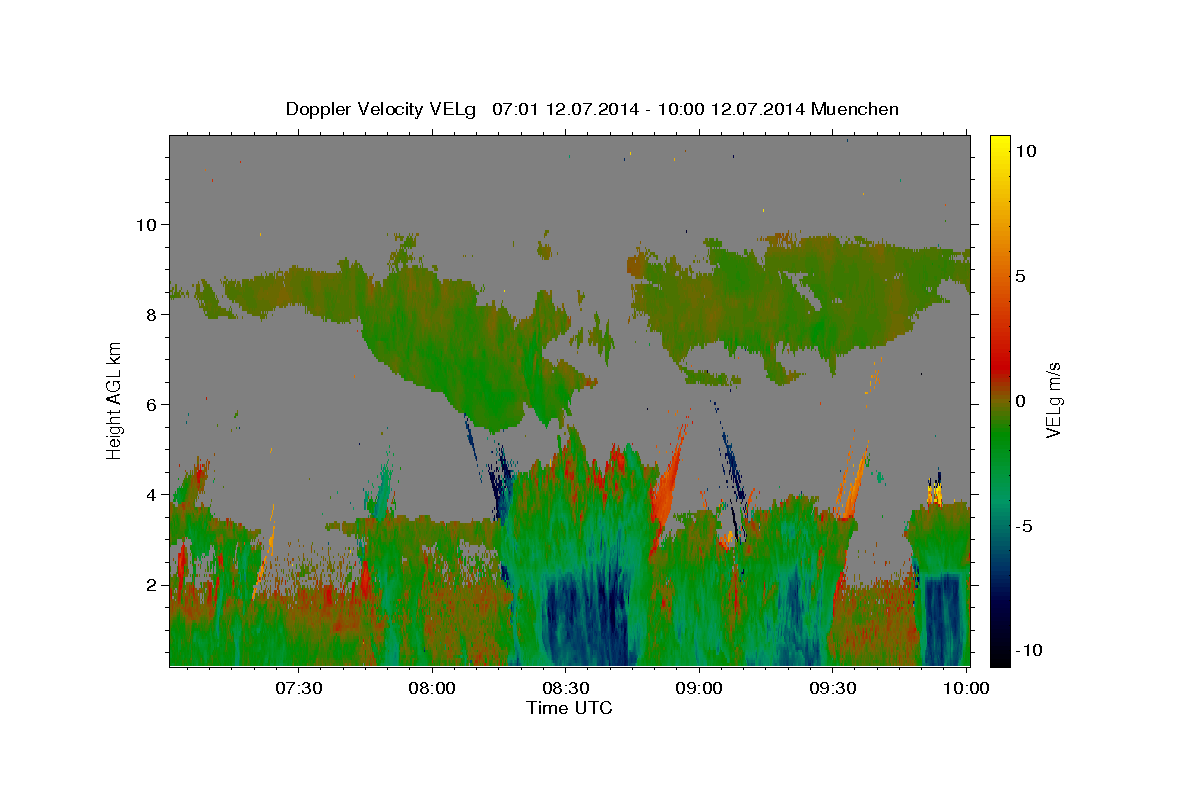1200x800 pixels.
Task: Click the '08:30' time tick label
Action: [x=565, y=688]
